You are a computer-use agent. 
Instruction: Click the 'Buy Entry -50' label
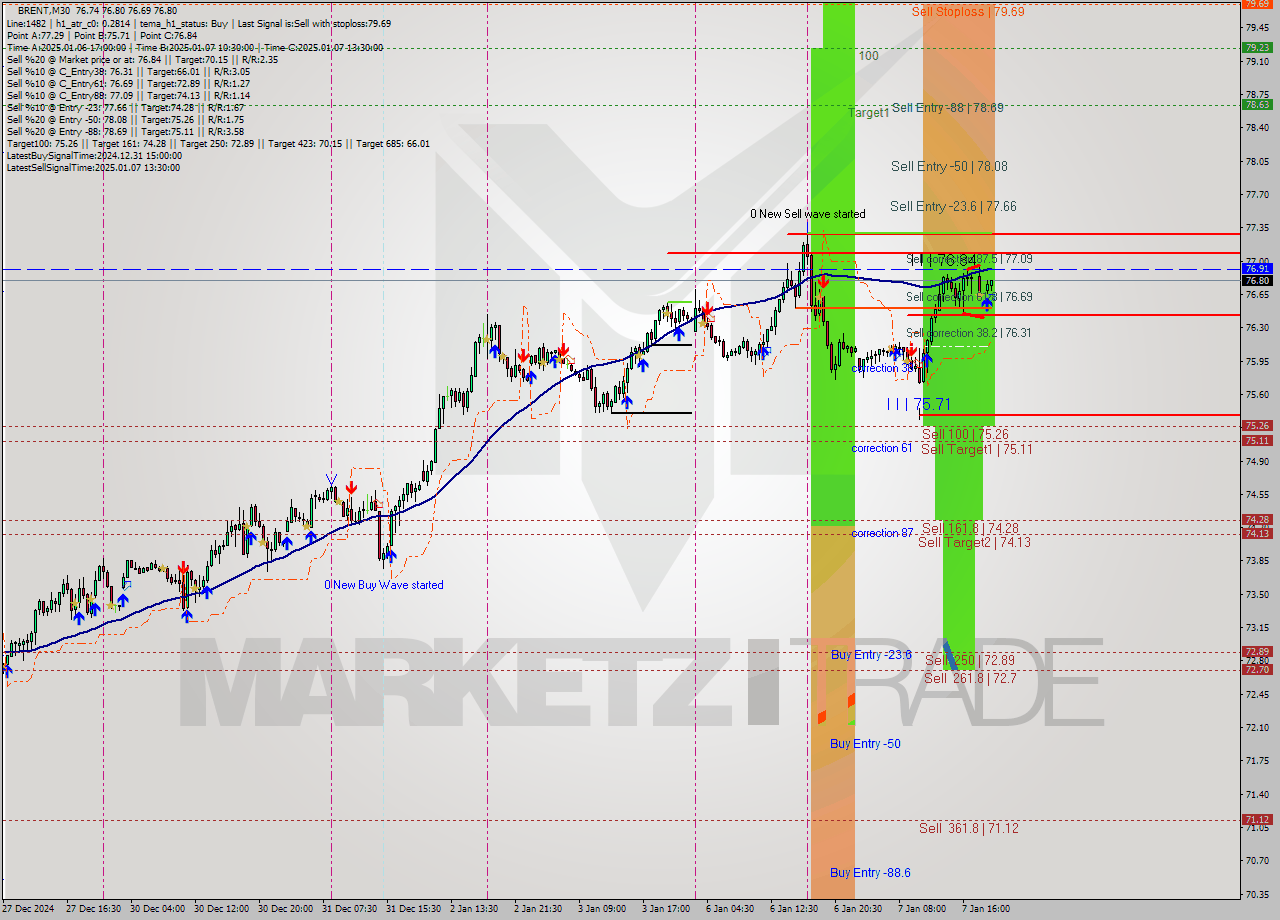tap(865, 743)
